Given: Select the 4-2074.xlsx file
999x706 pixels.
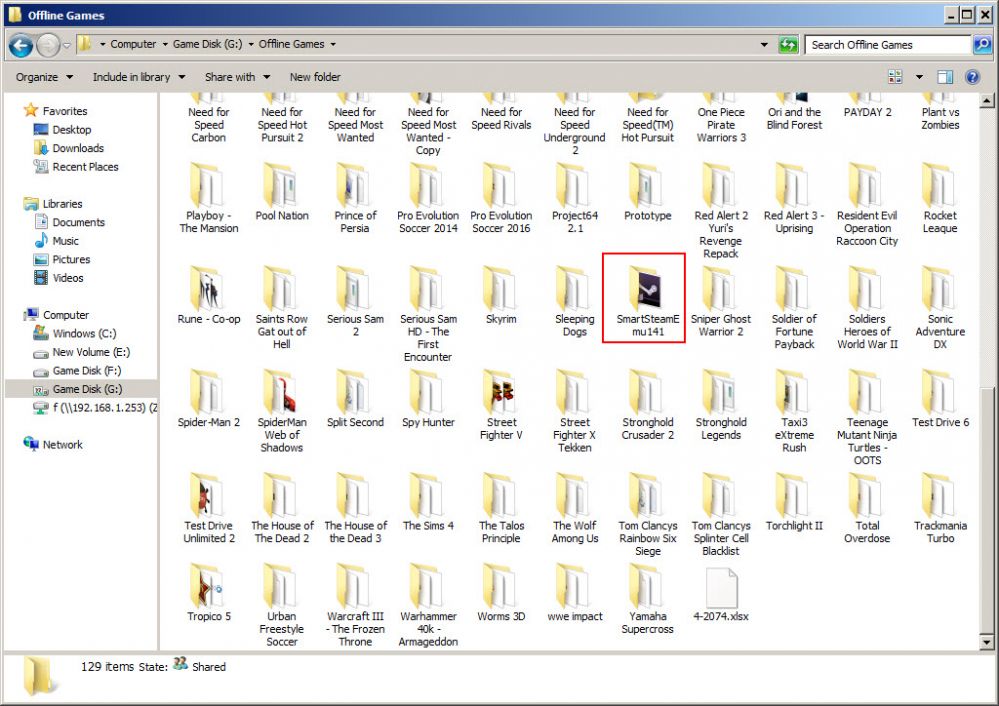Looking at the screenshot, I should tap(721, 594).
